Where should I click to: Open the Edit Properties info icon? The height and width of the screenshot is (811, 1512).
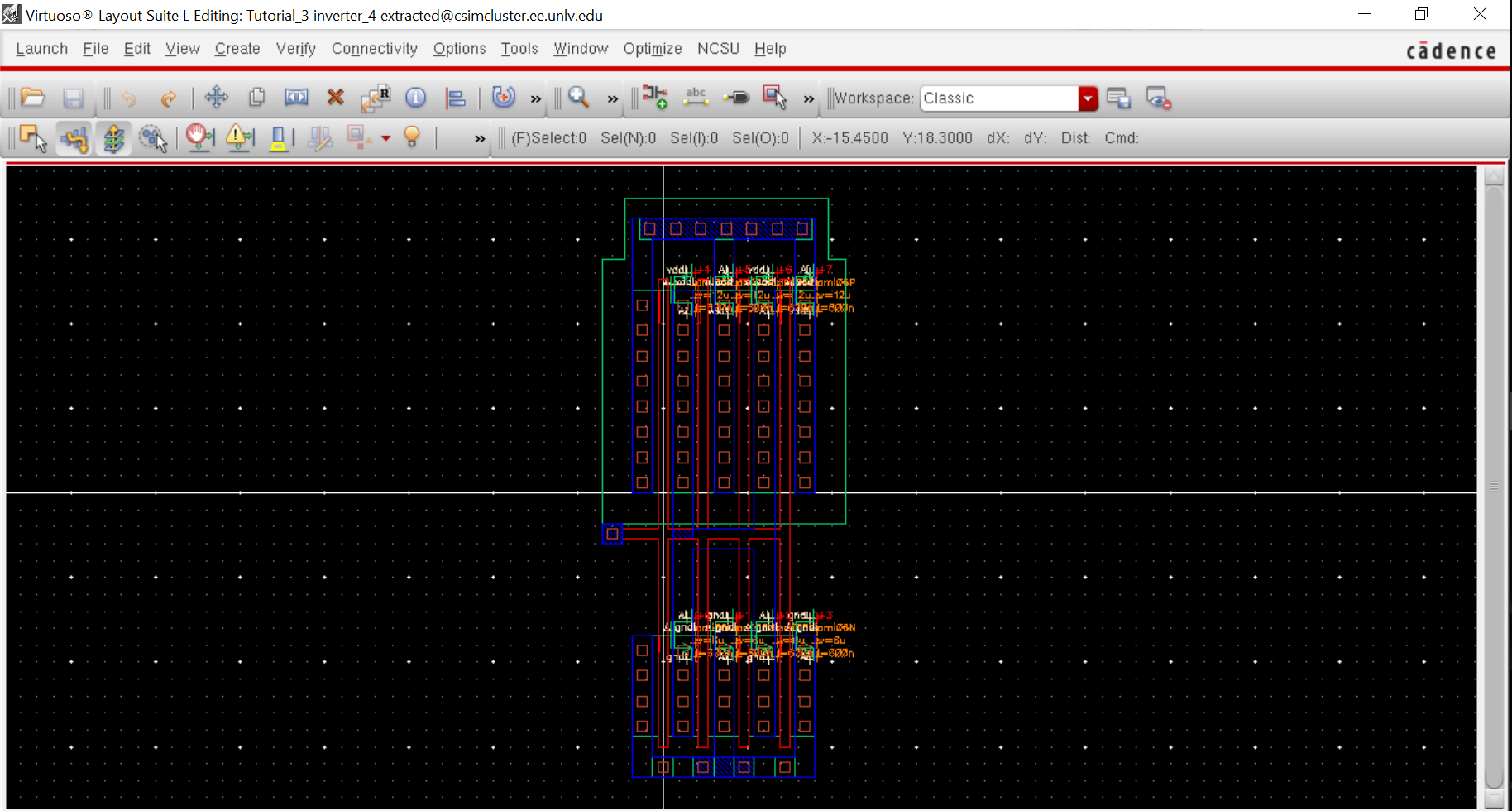tap(415, 98)
